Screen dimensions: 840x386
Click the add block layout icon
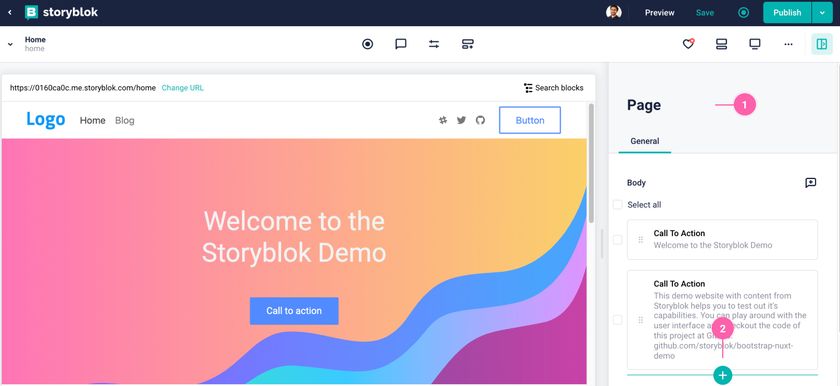[x=468, y=44]
